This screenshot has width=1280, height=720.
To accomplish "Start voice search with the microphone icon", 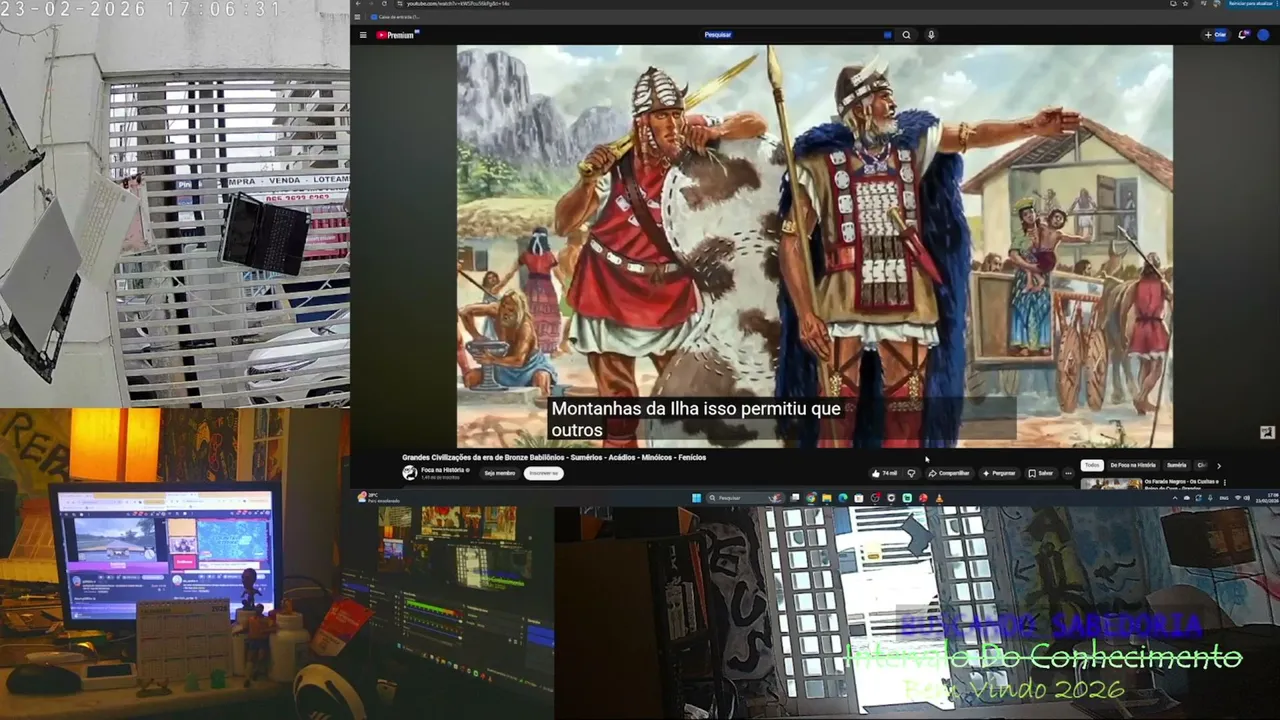I will (x=931, y=35).
